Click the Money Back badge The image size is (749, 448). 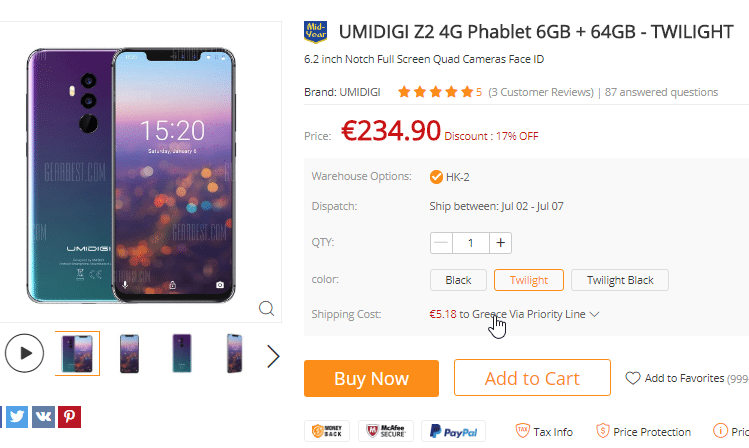click(x=327, y=431)
